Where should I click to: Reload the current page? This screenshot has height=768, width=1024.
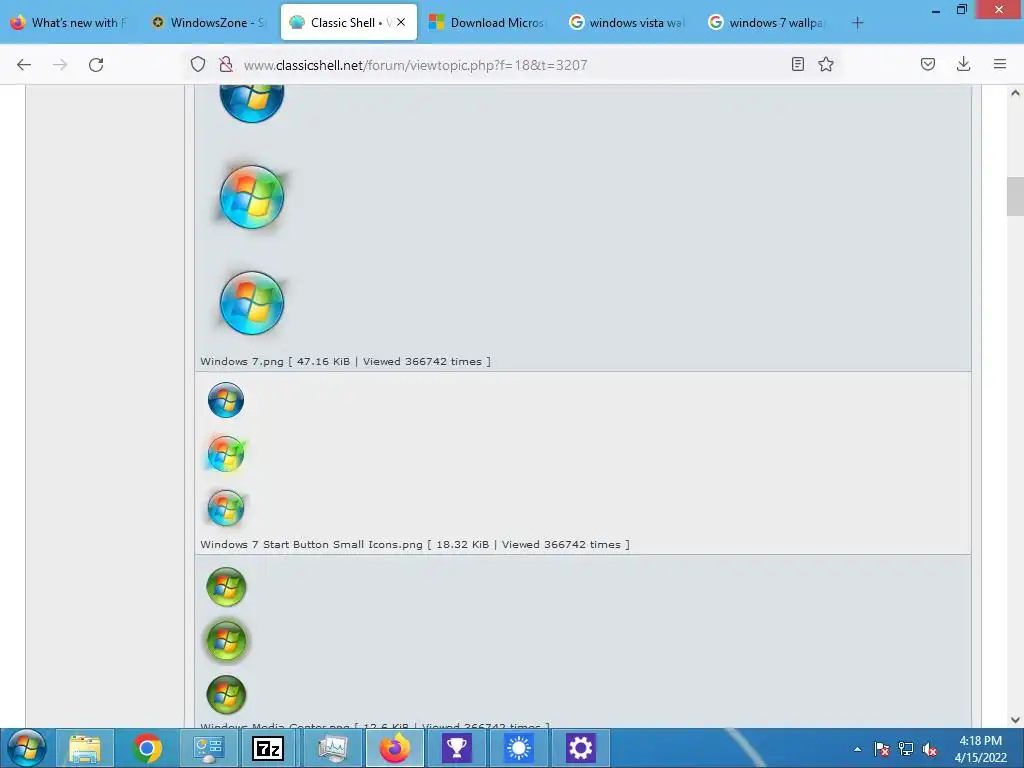click(x=96, y=65)
